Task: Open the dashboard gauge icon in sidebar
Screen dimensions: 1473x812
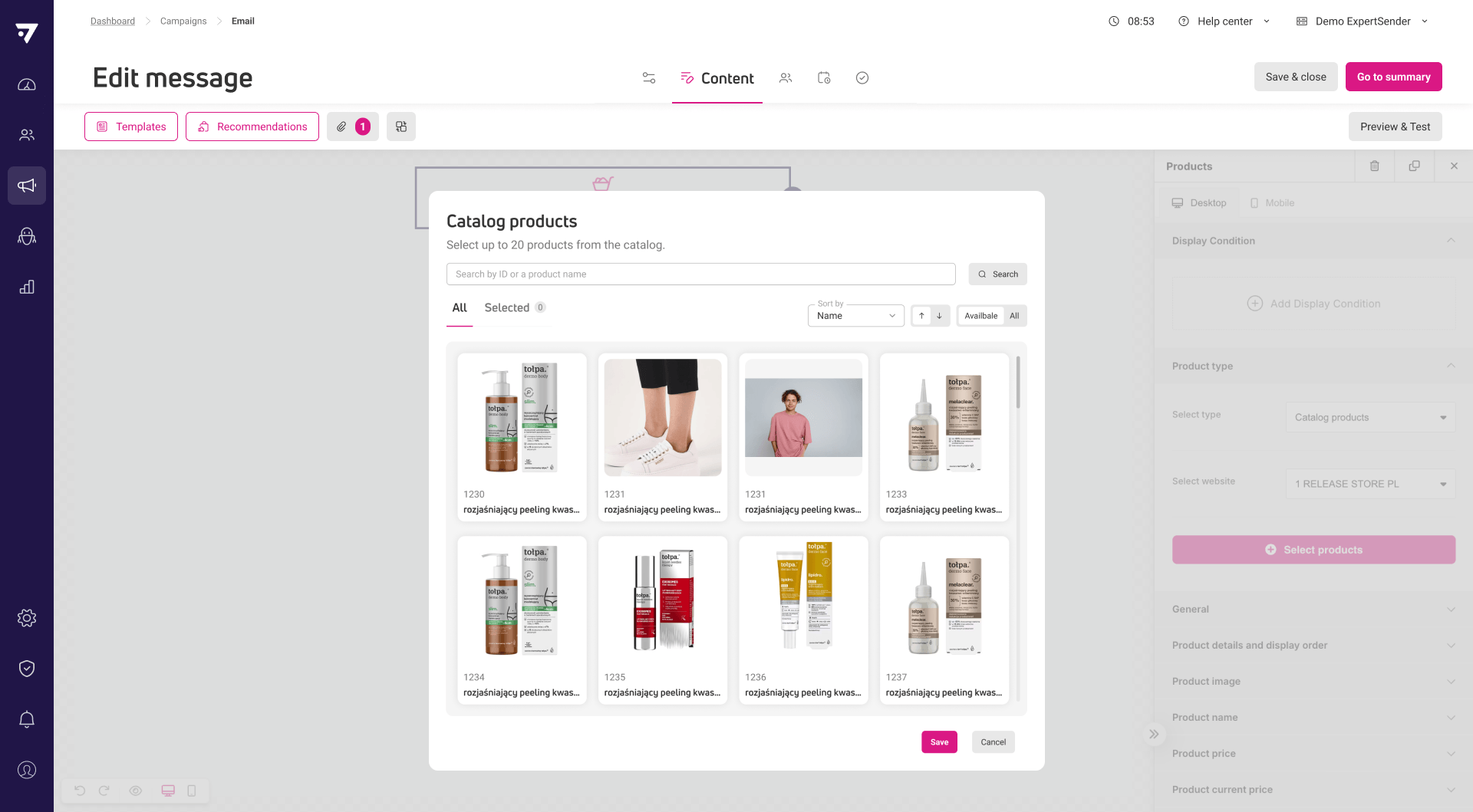Action: pos(27,84)
